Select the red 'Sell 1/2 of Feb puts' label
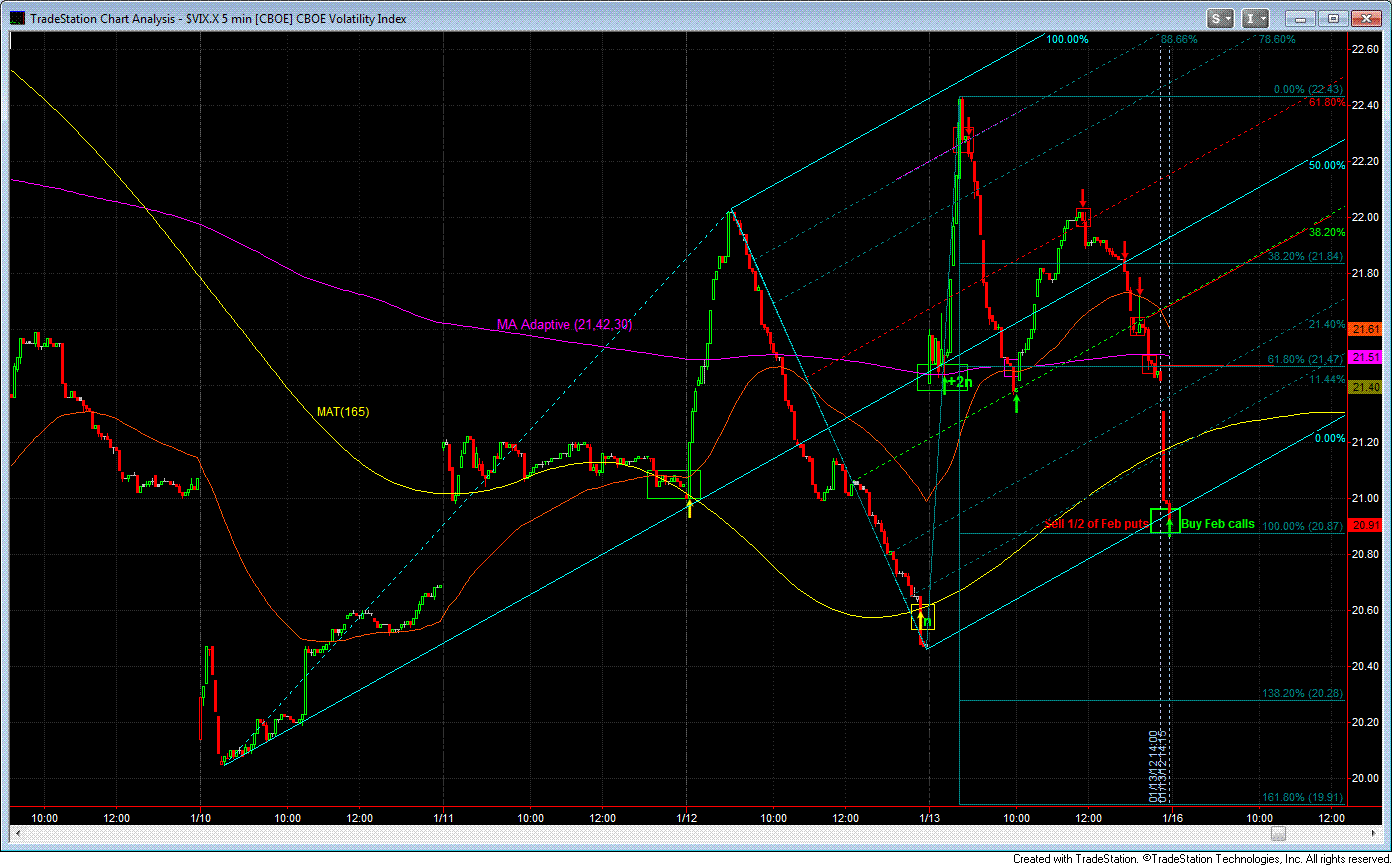The image size is (1392, 865). pyautogui.click(x=1096, y=523)
